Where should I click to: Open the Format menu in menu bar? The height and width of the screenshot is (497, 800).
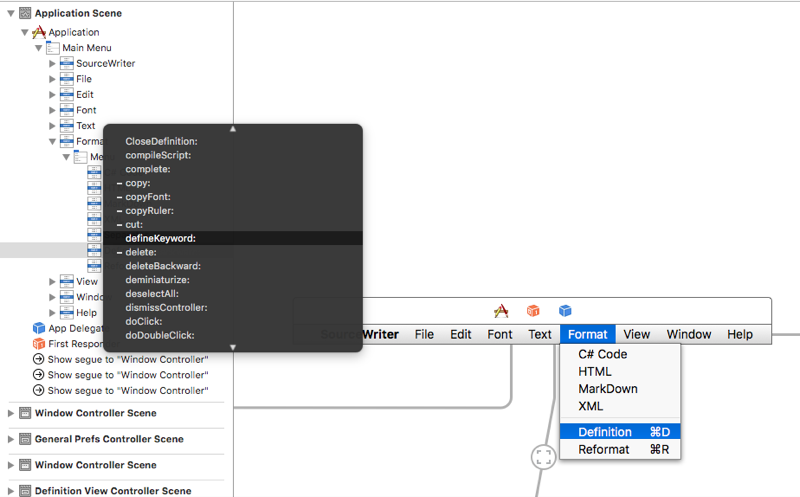586,334
